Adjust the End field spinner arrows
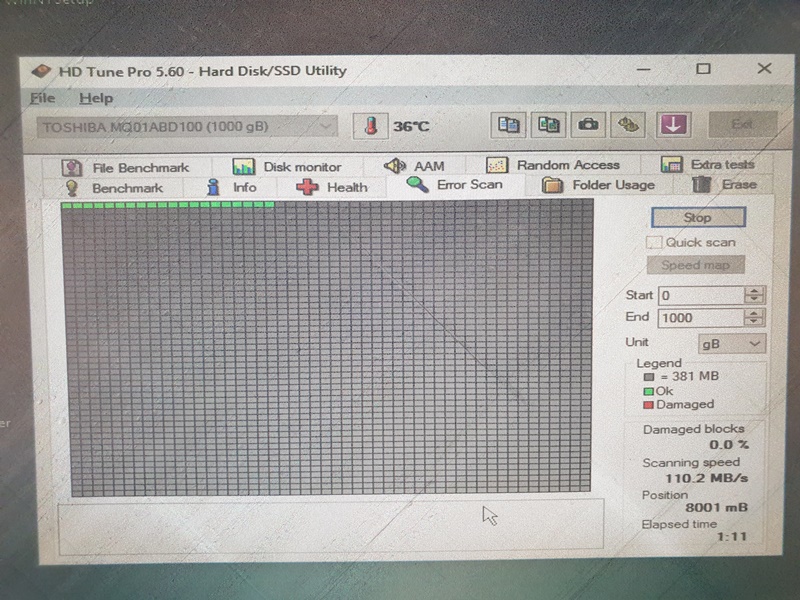This screenshot has height=600, width=800. [x=754, y=317]
